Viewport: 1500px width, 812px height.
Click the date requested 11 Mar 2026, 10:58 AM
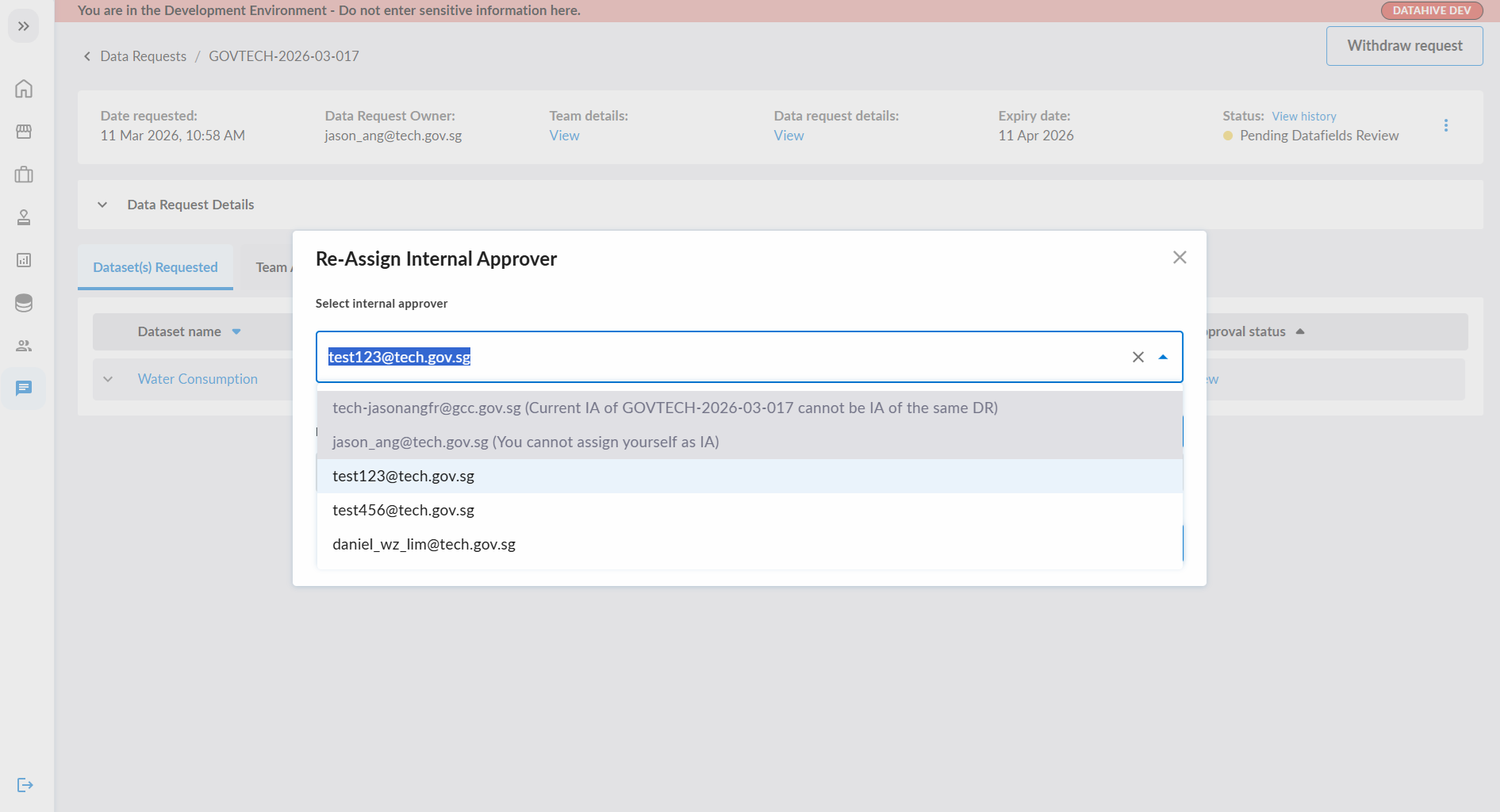point(173,136)
